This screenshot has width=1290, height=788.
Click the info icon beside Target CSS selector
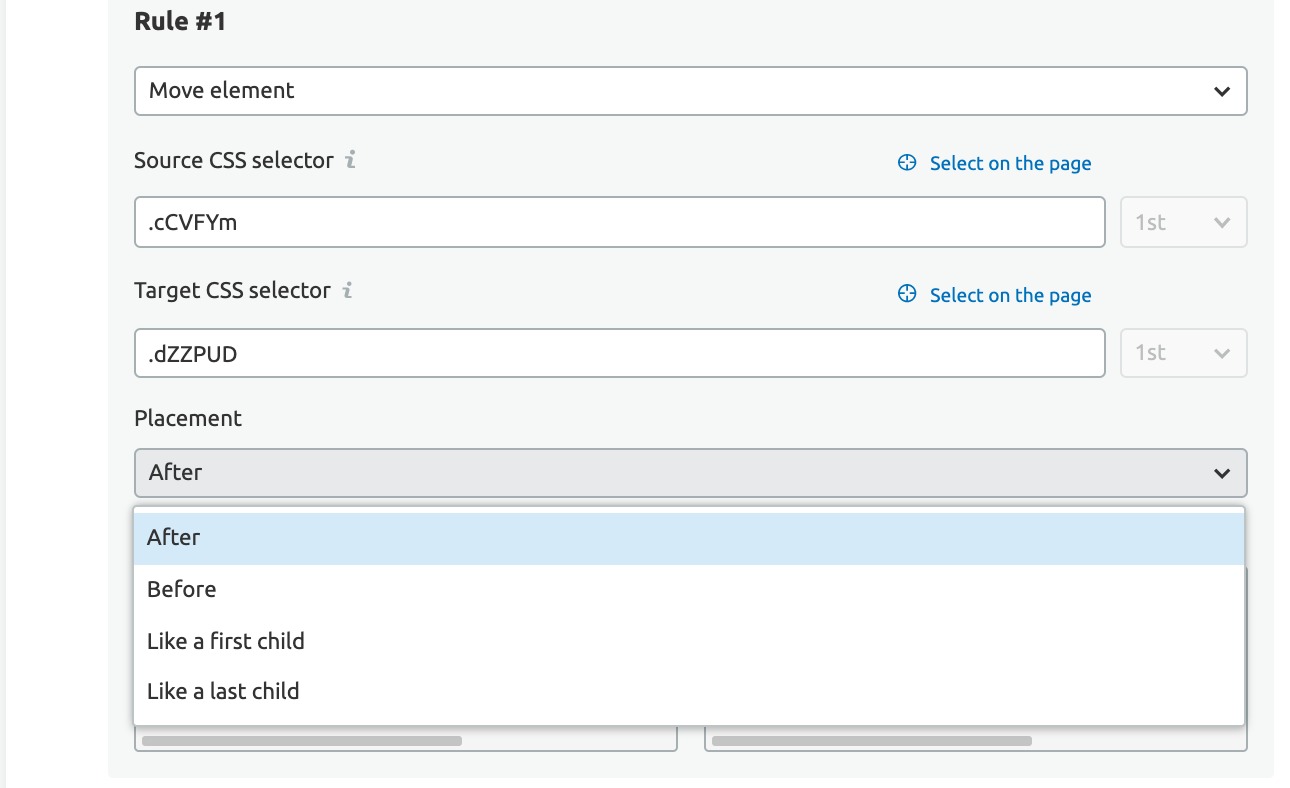[347, 291]
